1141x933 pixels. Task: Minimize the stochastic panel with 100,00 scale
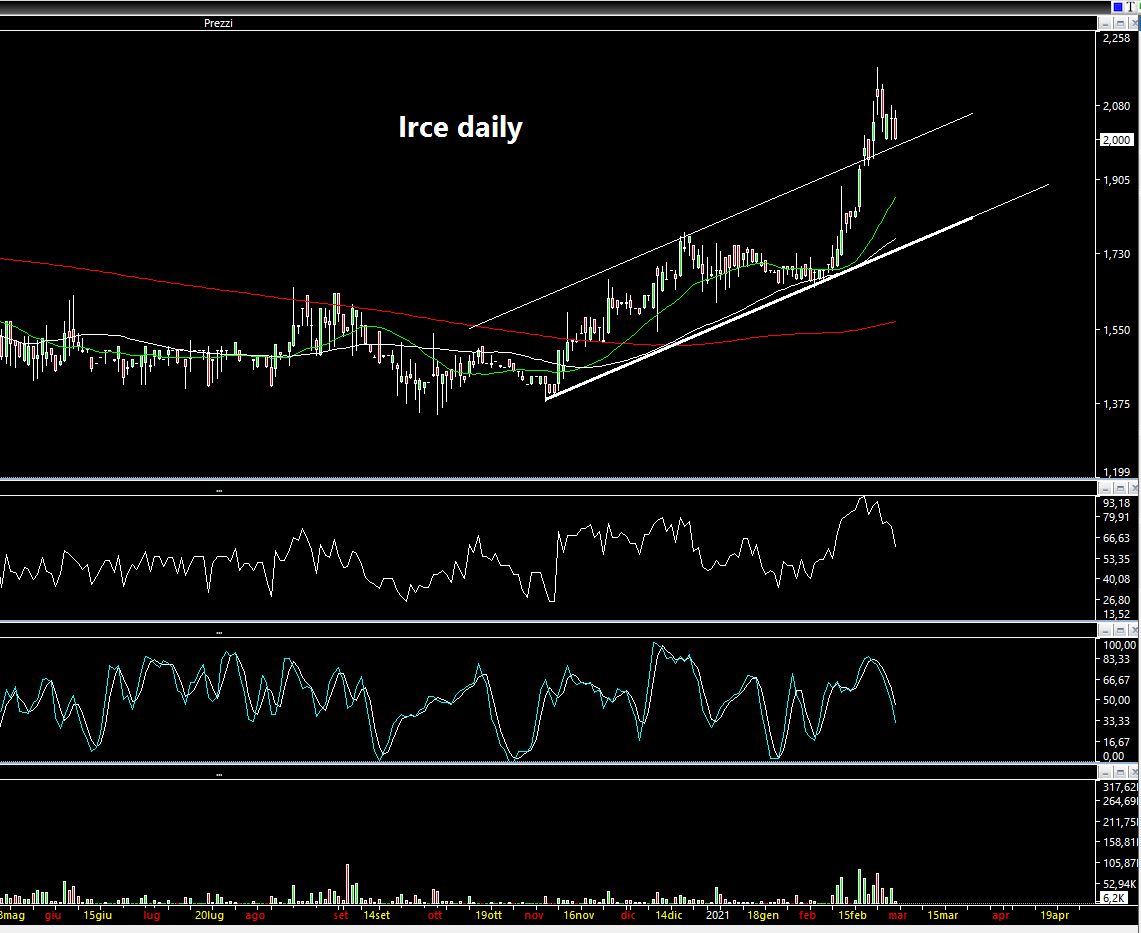(1105, 630)
